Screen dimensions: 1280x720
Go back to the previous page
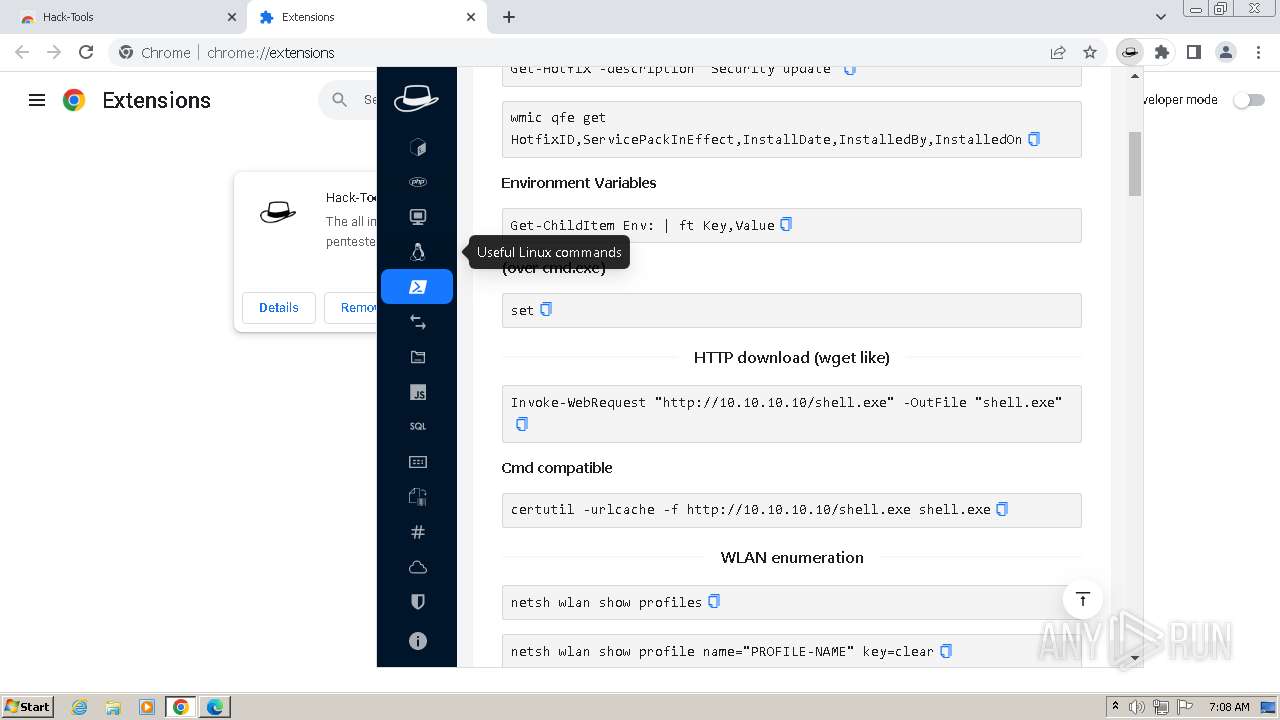(x=22, y=52)
